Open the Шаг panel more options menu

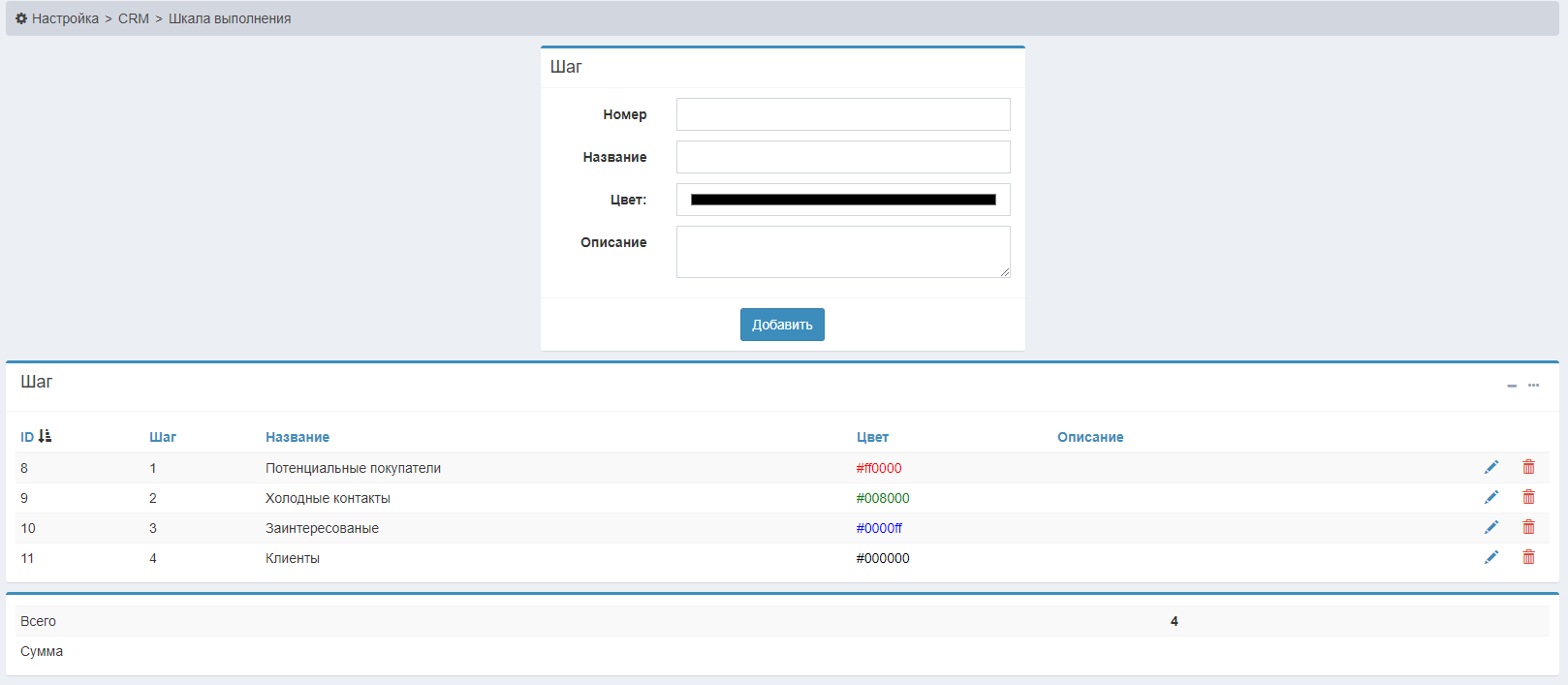point(1533,386)
